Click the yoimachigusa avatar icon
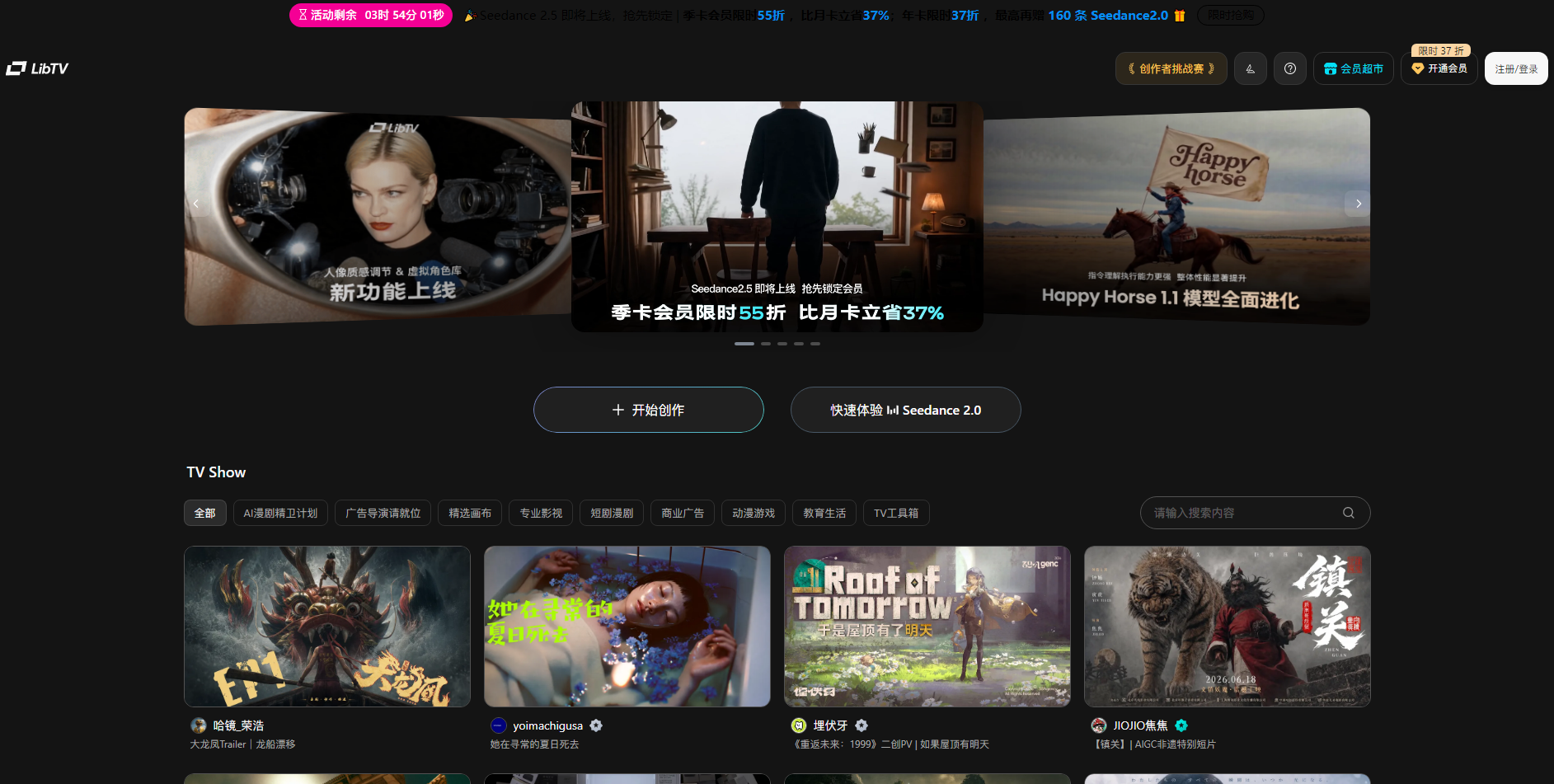 498,725
